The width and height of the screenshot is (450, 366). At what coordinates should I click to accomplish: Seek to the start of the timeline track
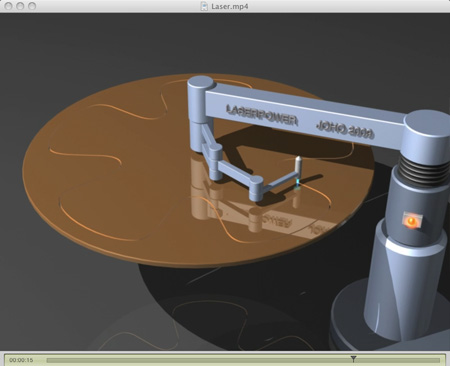coord(48,360)
